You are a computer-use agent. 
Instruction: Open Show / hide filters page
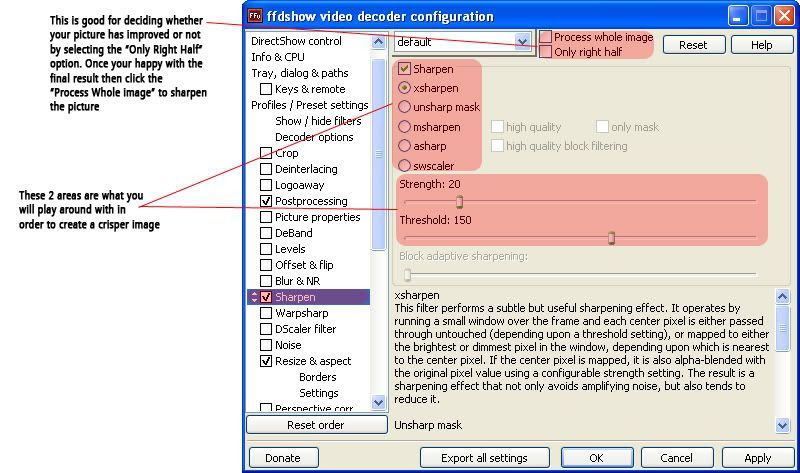coord(318,121)
